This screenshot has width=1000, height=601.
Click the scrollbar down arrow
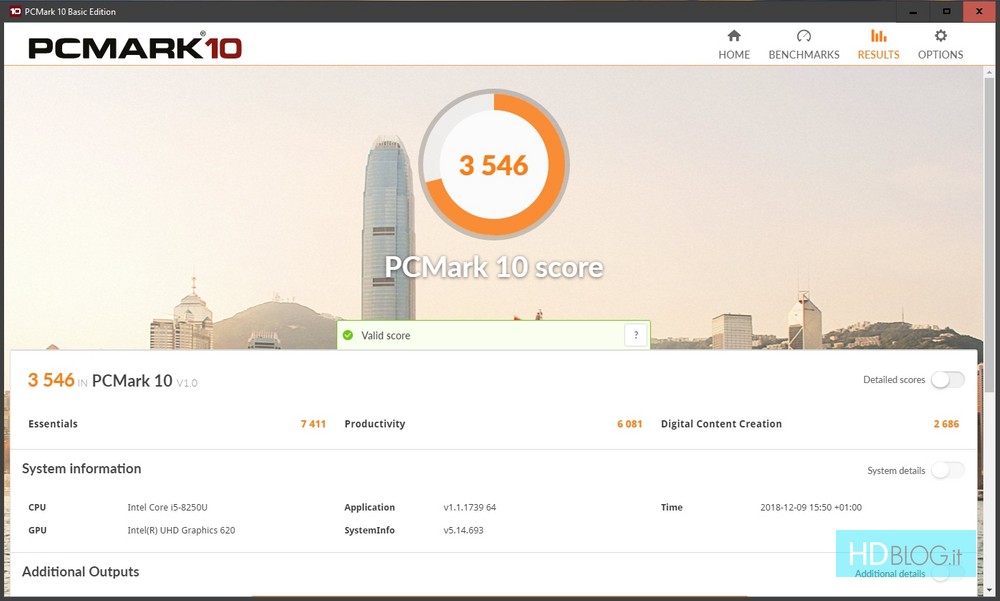pyautogui.click(x=989, y=590)
